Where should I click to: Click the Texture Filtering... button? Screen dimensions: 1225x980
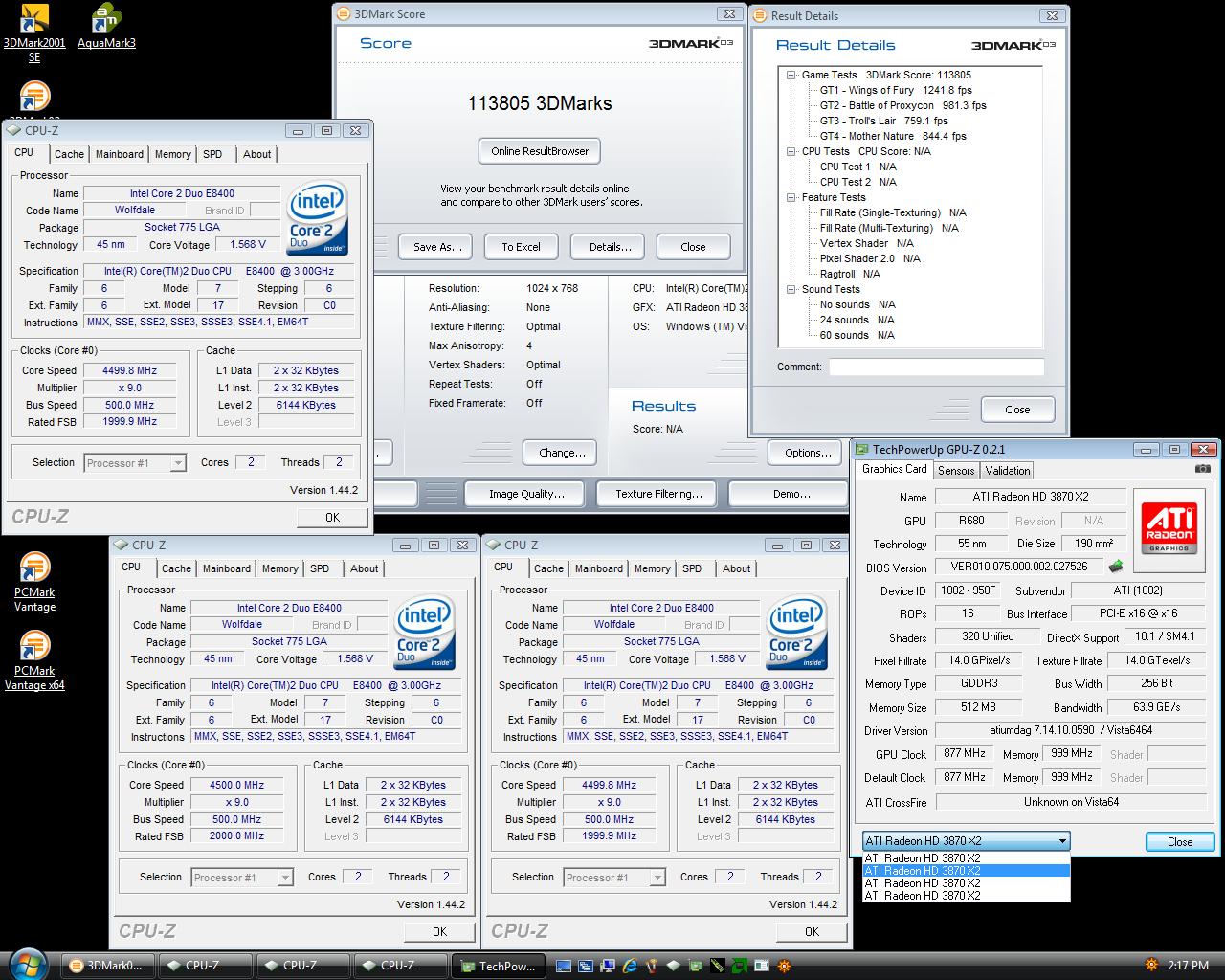(657, 494)
